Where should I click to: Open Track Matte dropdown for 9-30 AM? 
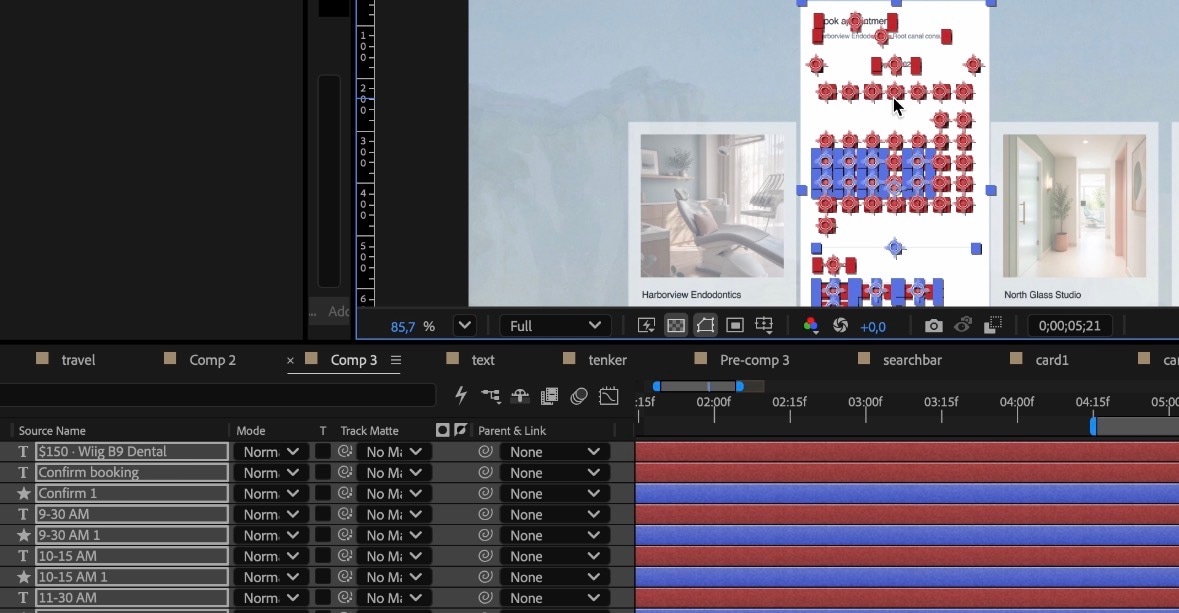point(393,514)
